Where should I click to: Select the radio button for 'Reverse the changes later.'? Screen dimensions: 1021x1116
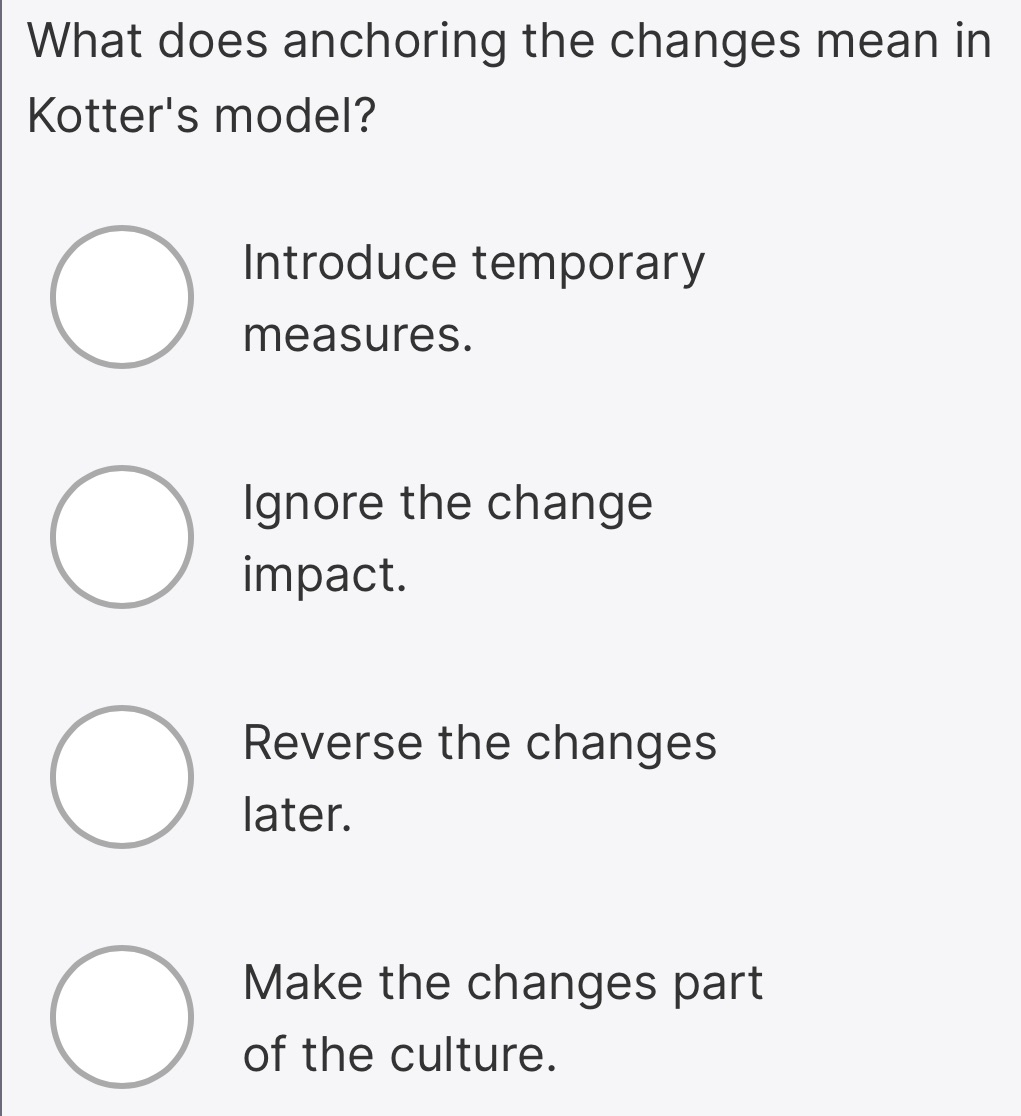coord(122,777)
